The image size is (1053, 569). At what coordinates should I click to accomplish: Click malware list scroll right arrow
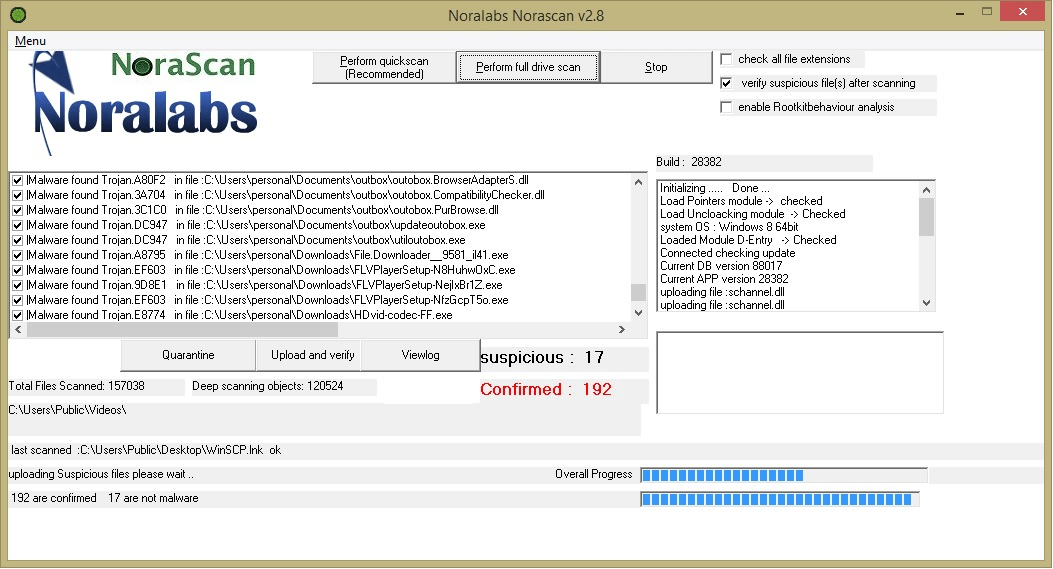pos(622,329)
